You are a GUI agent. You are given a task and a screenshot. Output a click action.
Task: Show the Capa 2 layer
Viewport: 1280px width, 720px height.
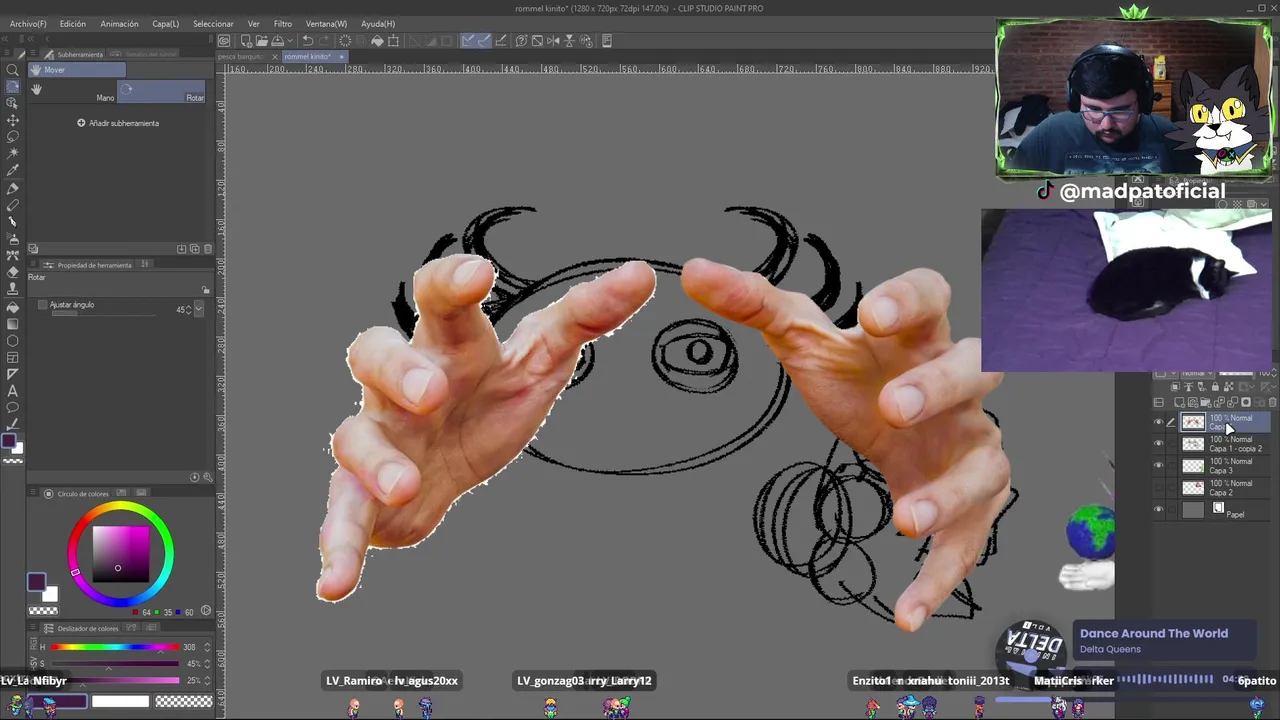[x=1159, y=488]
